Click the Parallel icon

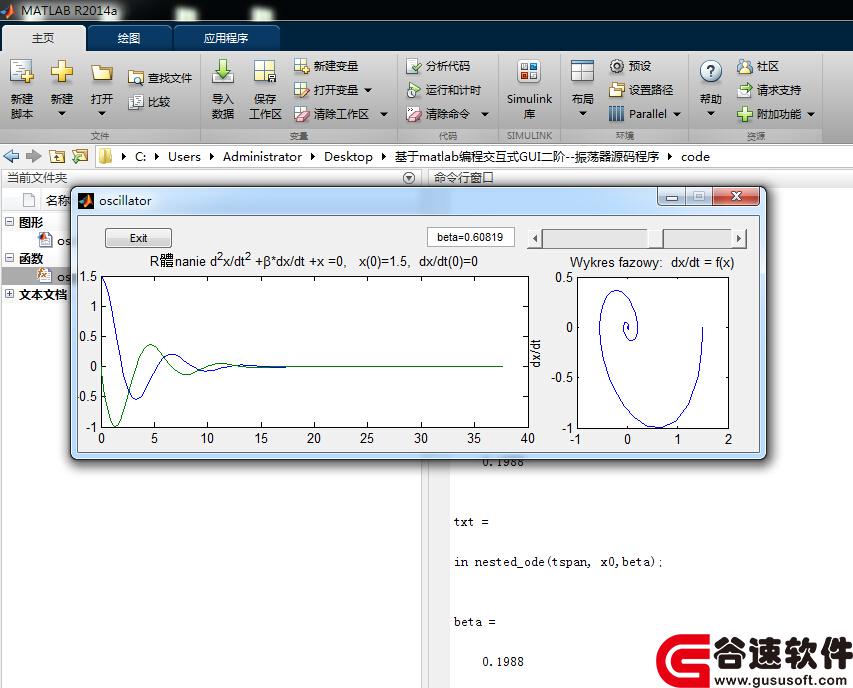click(616, 114)
